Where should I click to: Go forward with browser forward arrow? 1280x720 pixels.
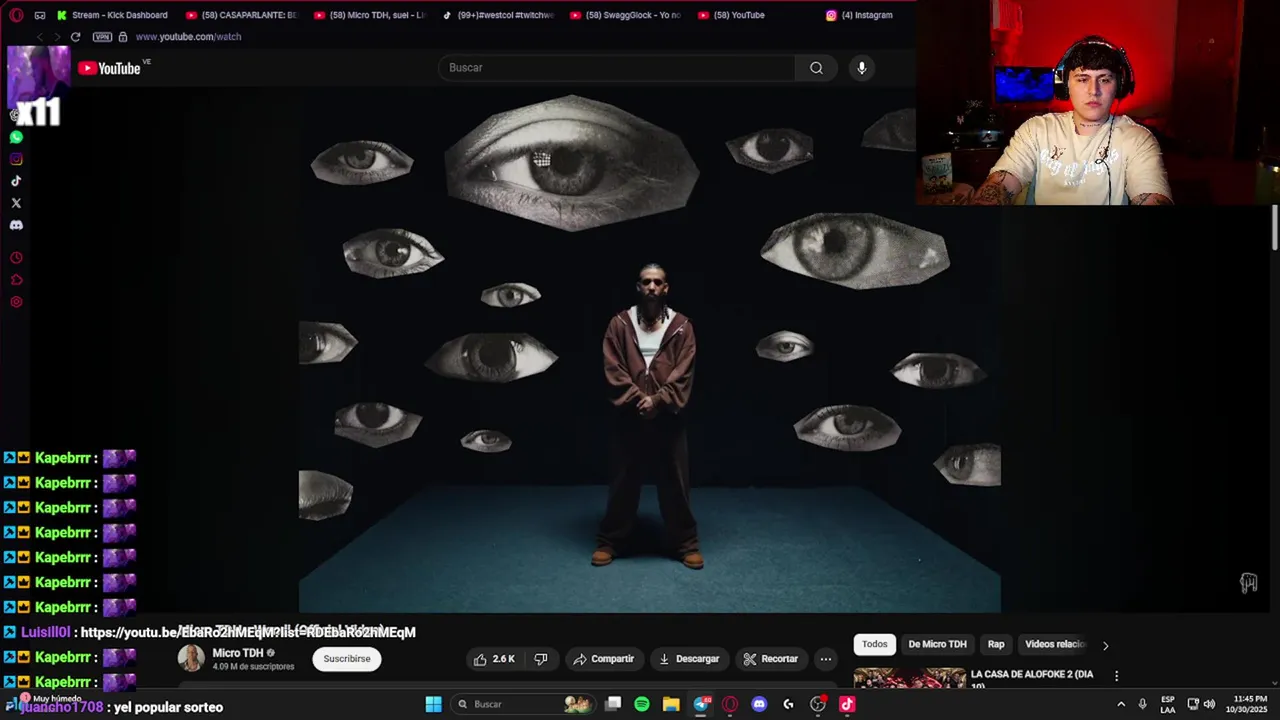pyautogui.click(x=57, y=37)
